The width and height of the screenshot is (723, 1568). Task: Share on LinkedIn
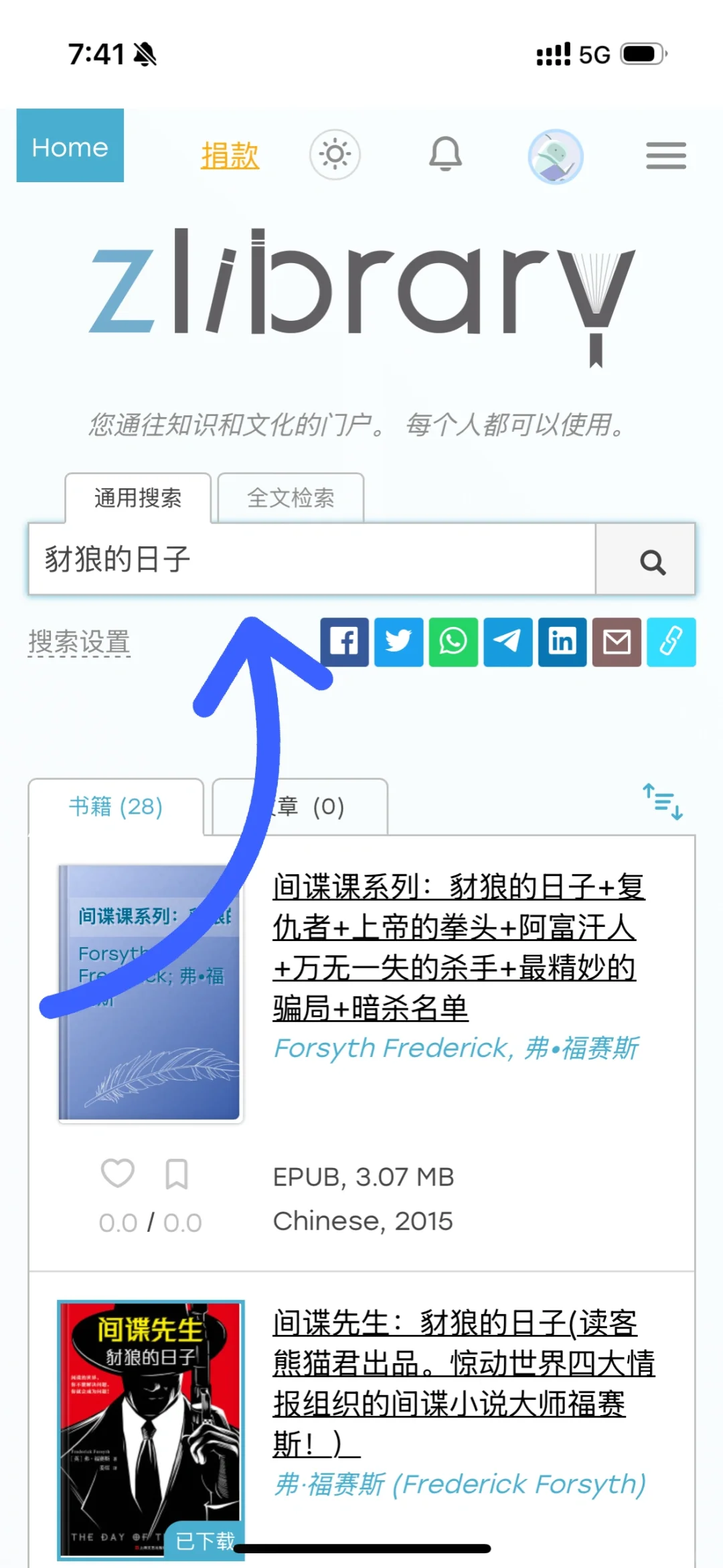tap(562, 642)
